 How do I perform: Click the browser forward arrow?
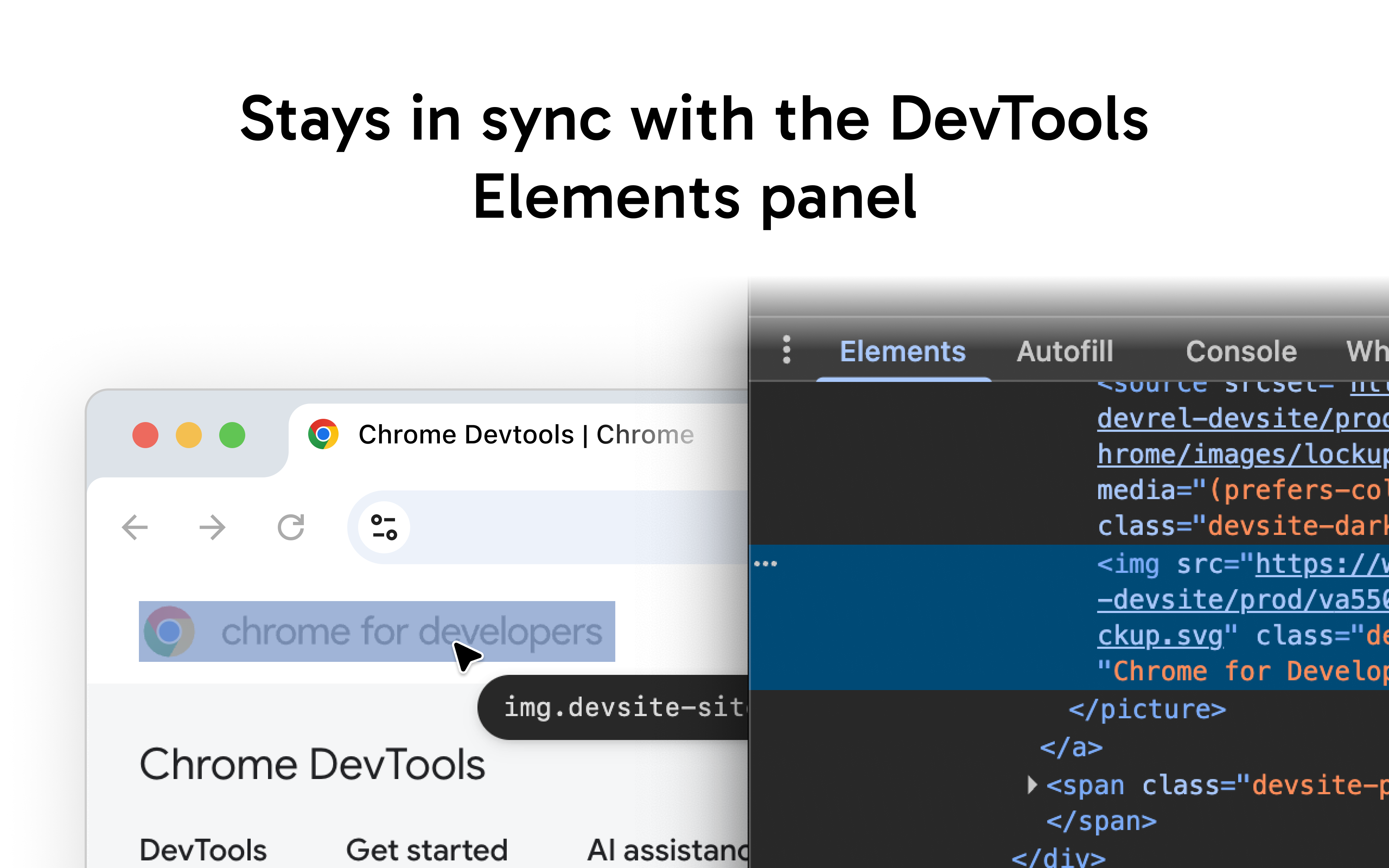[212, 527]
